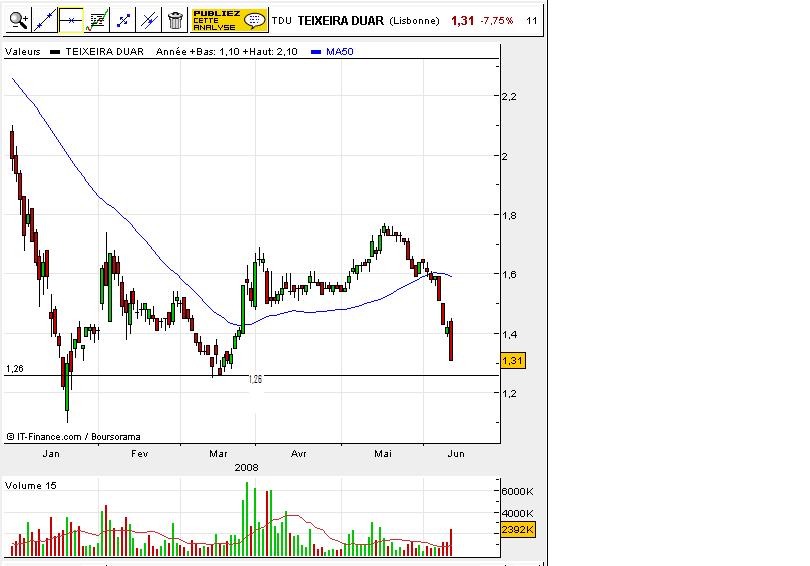Click the 1,4 price axis label
The width and height of the screenshot is (810, 566).
tap(509, 334)
